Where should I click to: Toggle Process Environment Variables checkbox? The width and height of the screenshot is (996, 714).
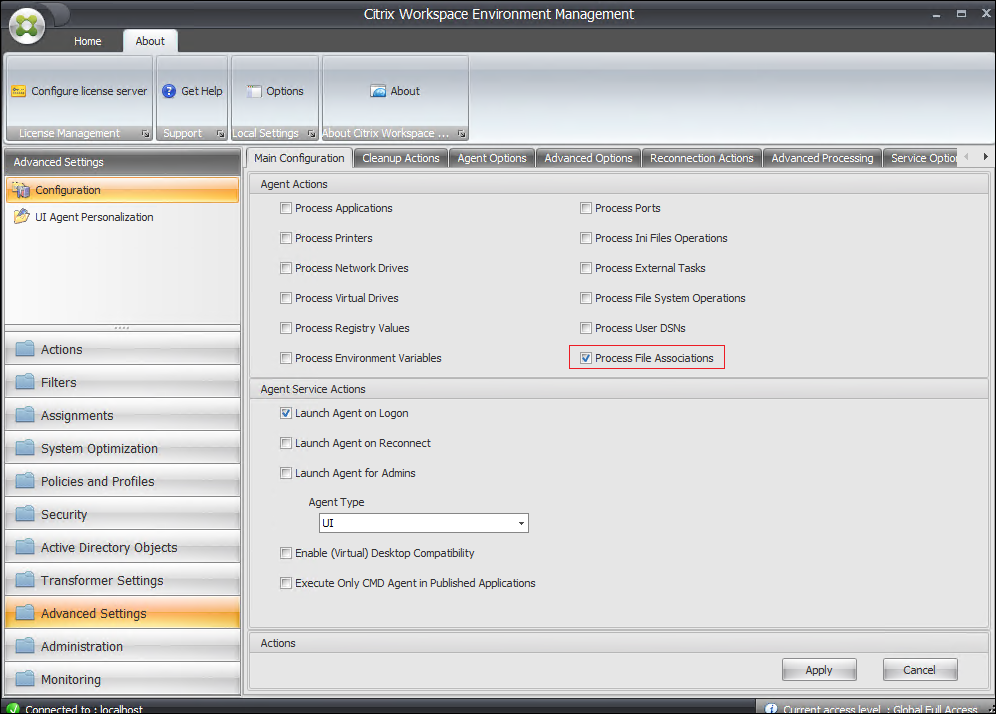(286, 358)
